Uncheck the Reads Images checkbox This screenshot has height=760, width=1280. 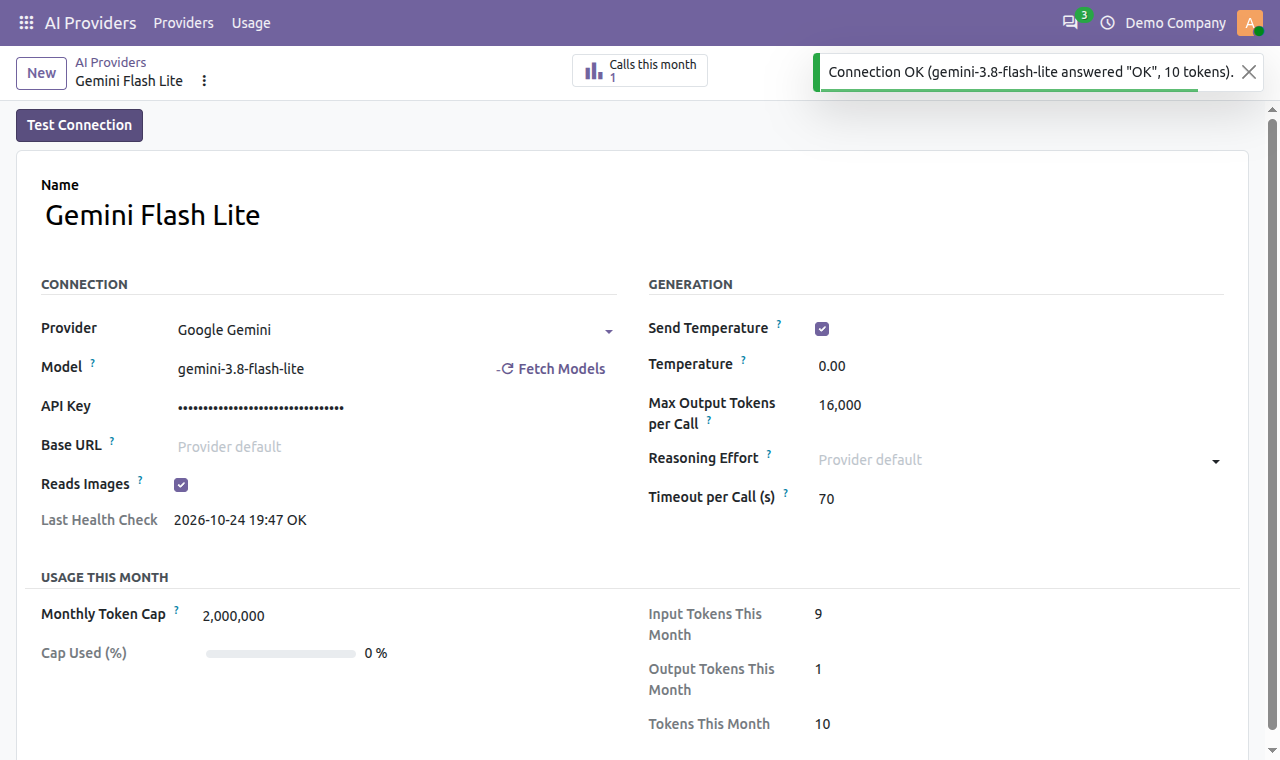coord(181,485)
